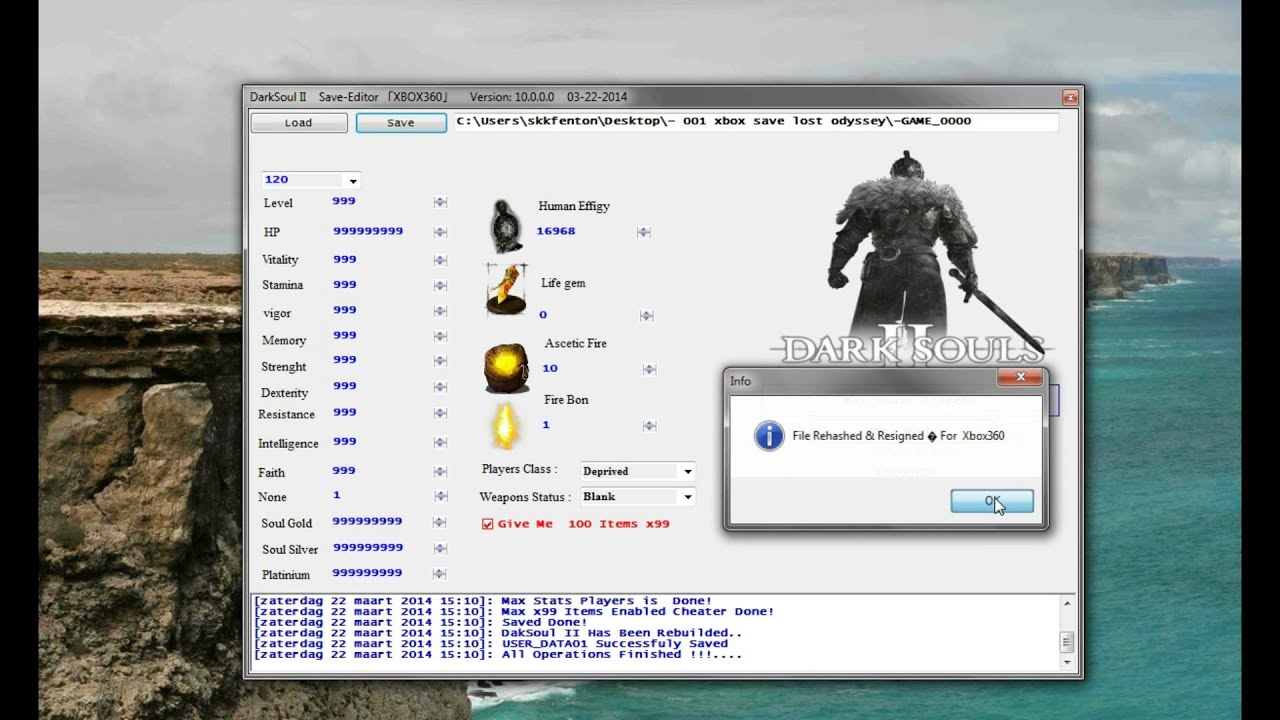Adjust the Resistance value stepper
The height and width of the screenshot is (720, 1280).
440,413
